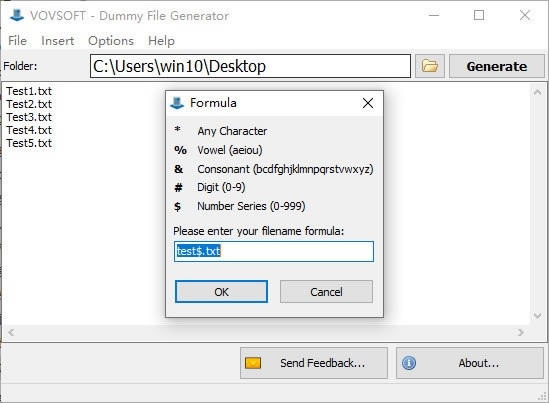The width and height of the screenshot is (549, 403).
Task: Close the Dummy File Generator window
Action: (524, 15)
